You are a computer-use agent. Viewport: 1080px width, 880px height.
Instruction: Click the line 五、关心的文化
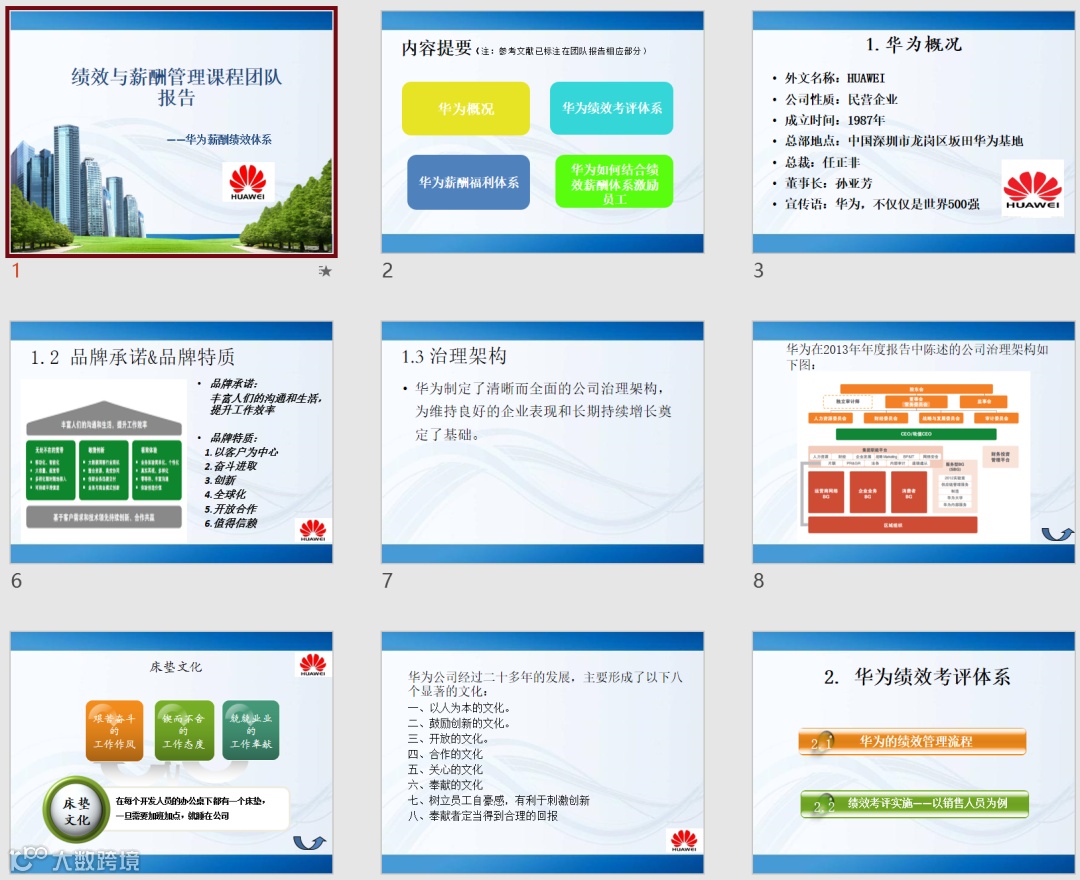point(445,769)
